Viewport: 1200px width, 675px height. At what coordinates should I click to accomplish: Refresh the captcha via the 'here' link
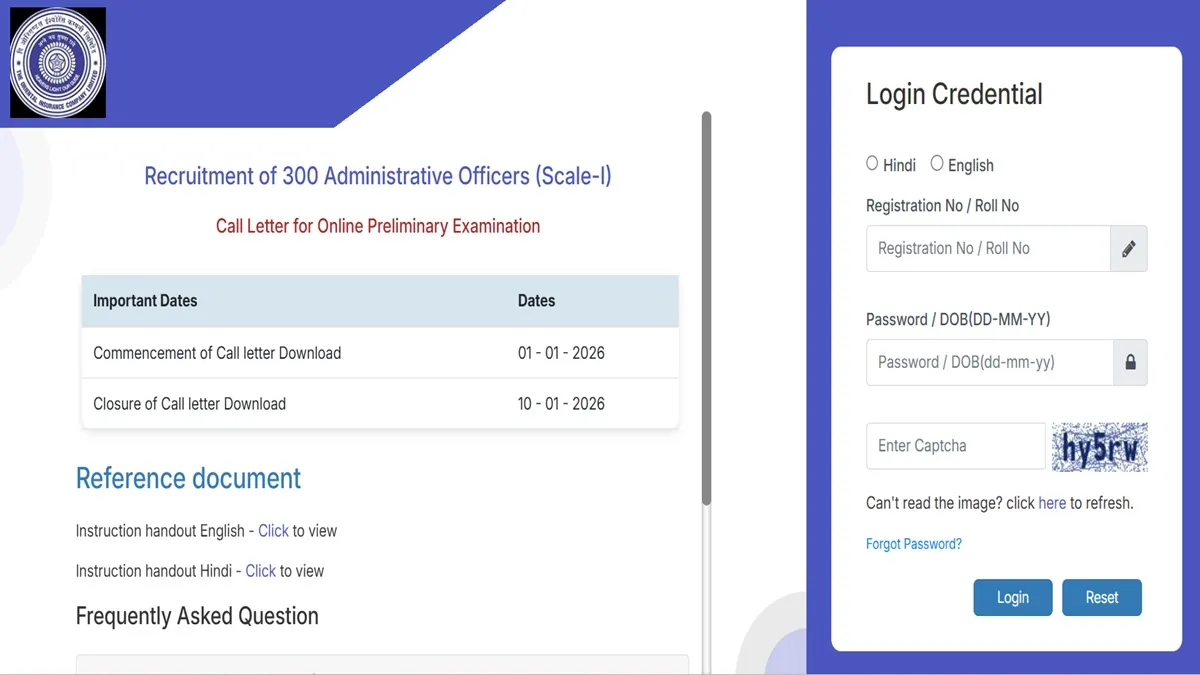(x=1051, y=503)
